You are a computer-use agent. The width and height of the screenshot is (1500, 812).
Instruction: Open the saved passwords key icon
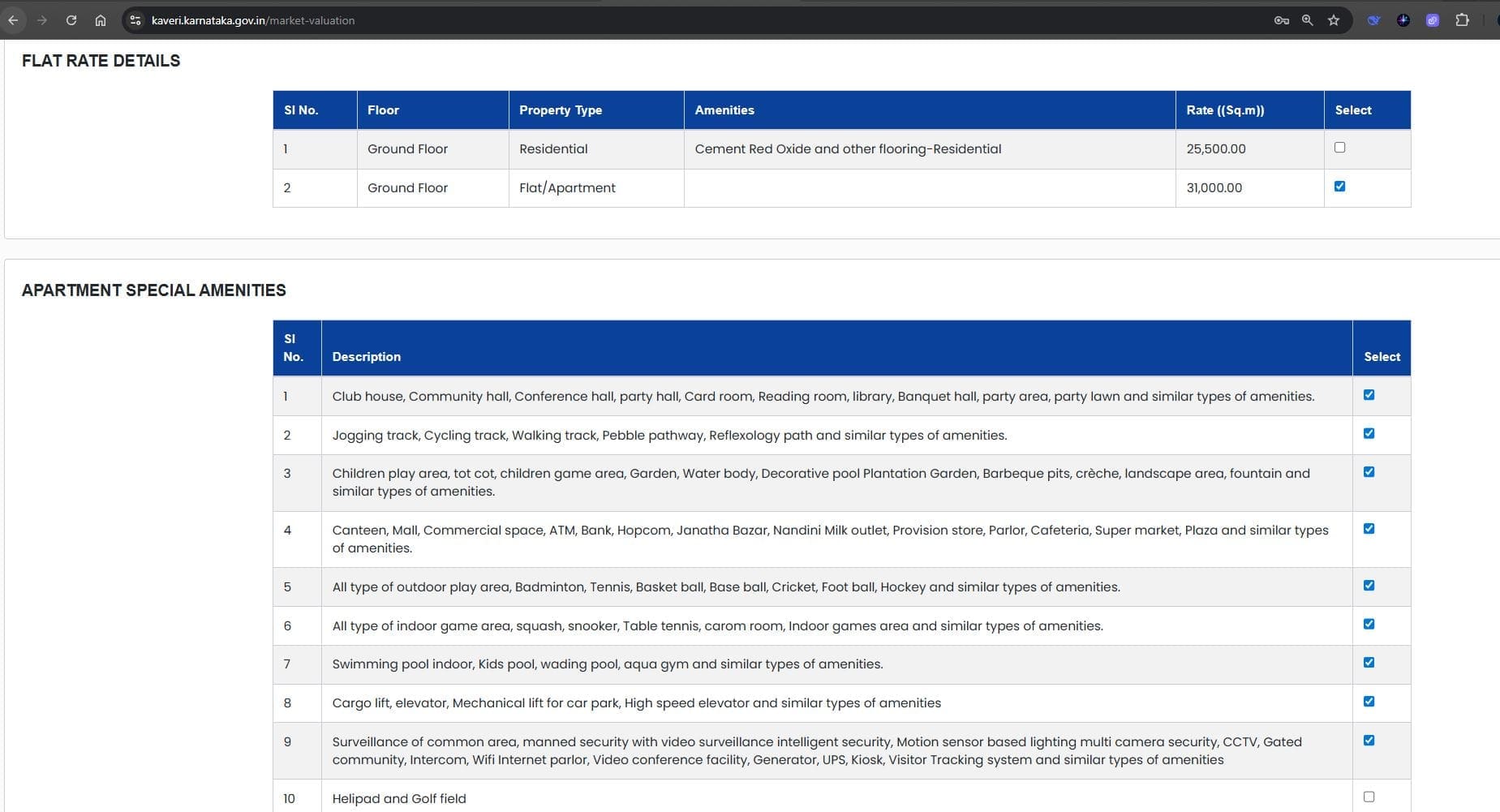pyautogui.click(x=1281, y=20)
